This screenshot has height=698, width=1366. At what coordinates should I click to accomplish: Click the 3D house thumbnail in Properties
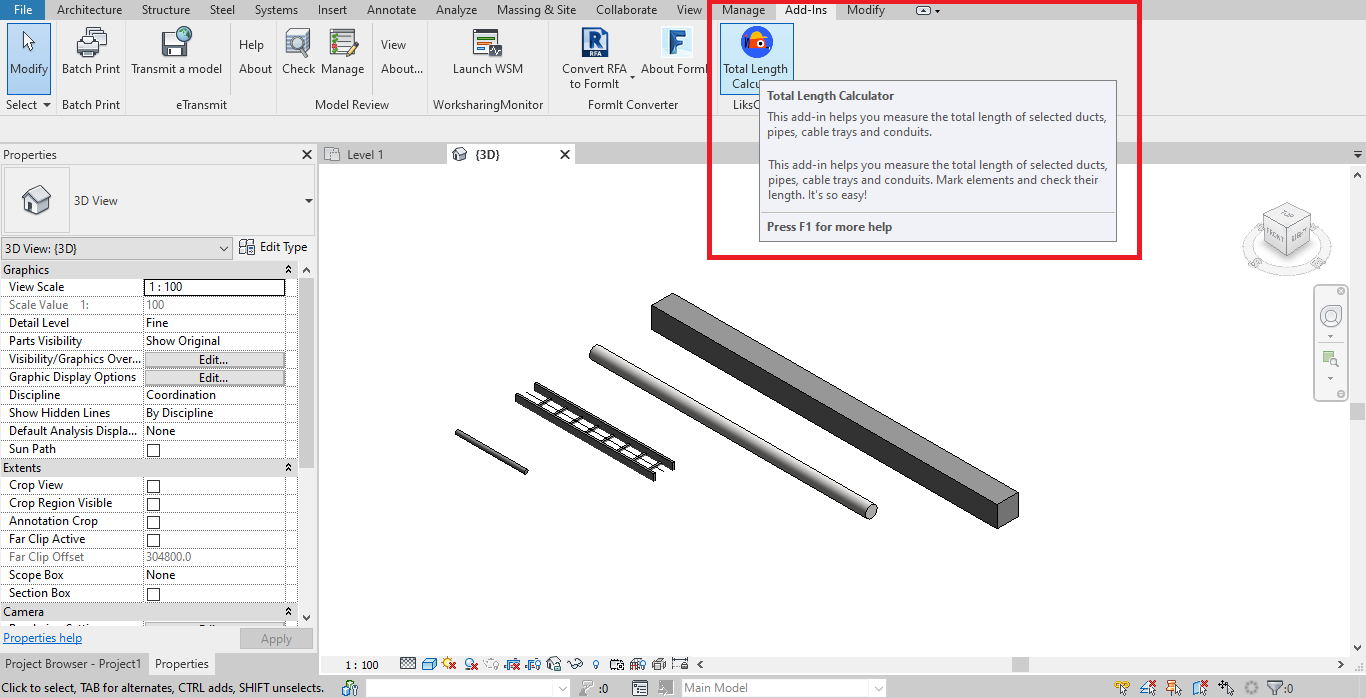[37, 200]
